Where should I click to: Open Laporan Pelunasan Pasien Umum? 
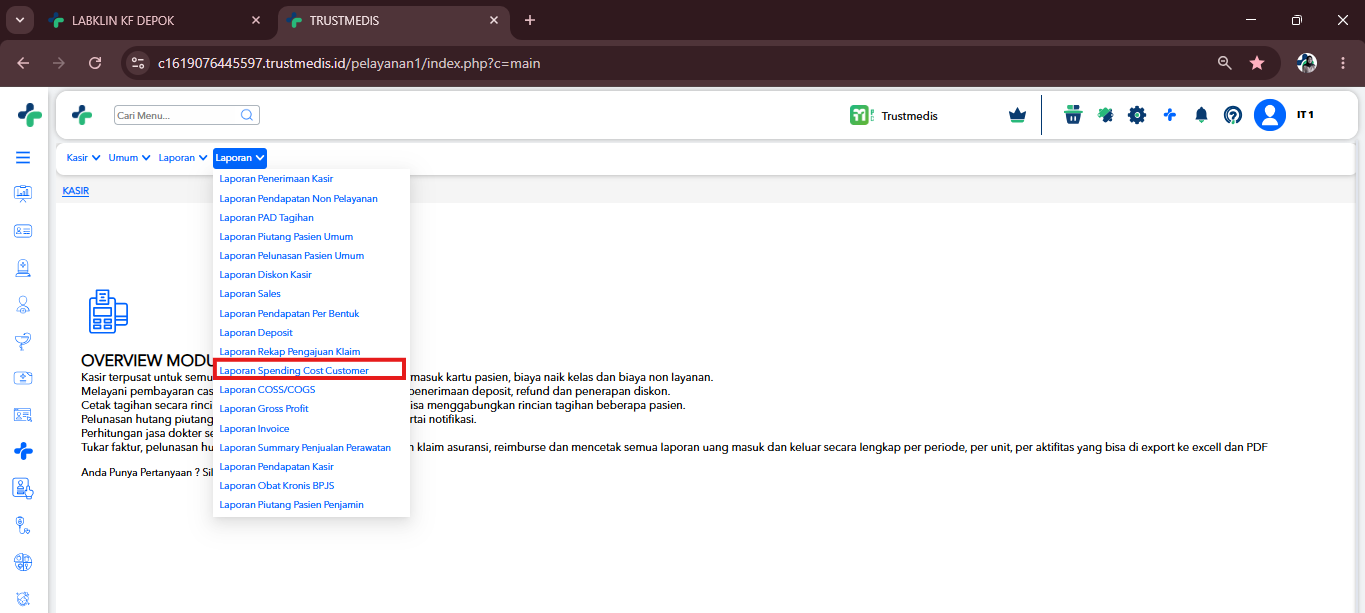tap(291, 256)
